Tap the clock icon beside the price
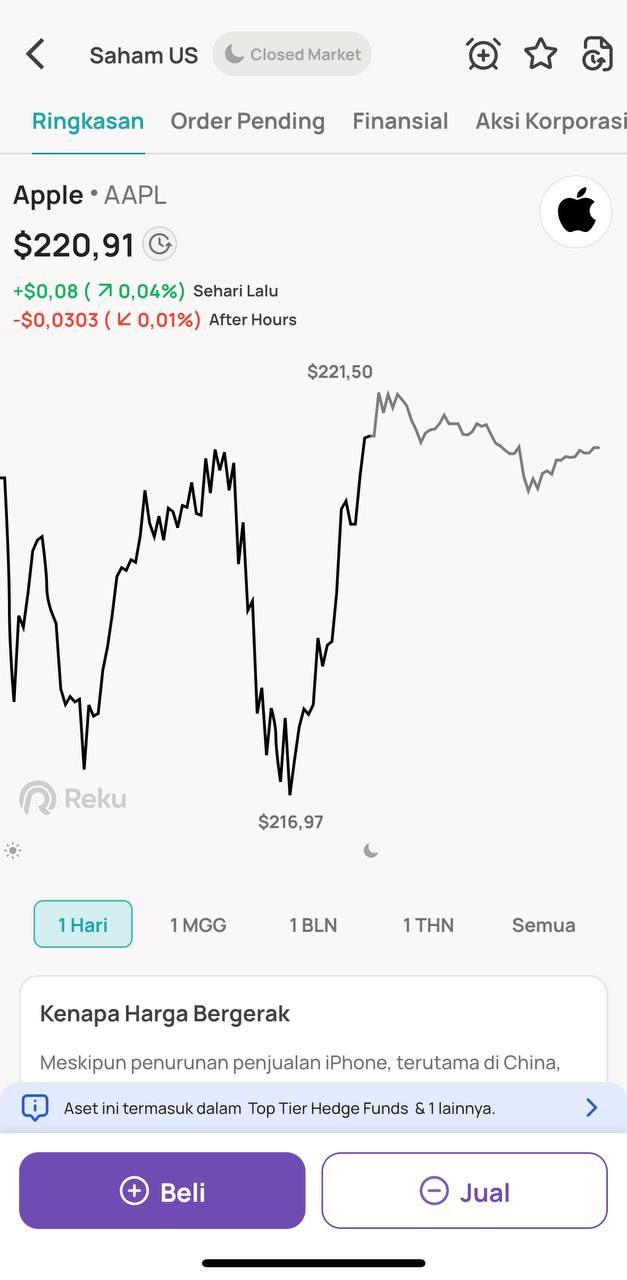Viewport: 627px width, 1280px height. [x=159, y=243]
